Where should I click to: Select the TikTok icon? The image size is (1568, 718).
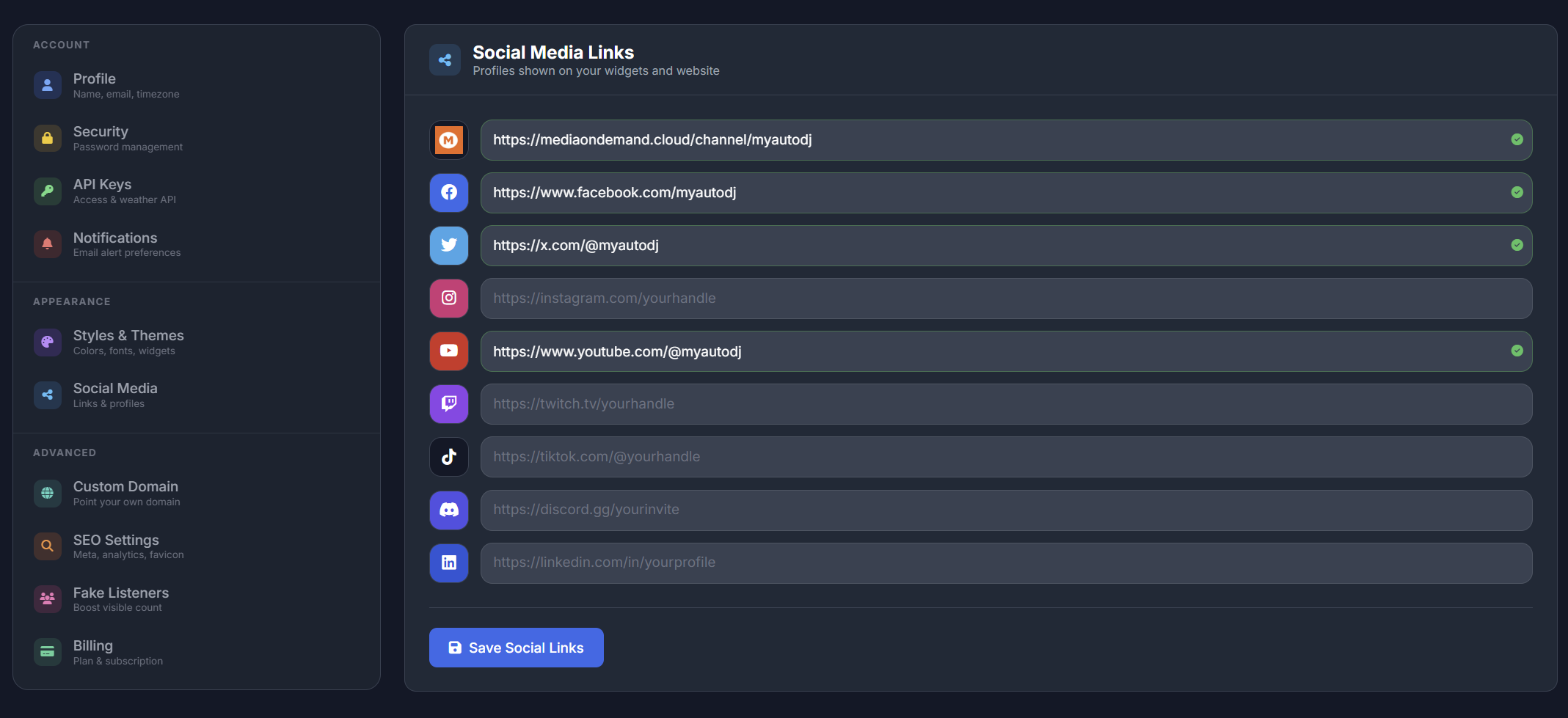click(448, 456)
